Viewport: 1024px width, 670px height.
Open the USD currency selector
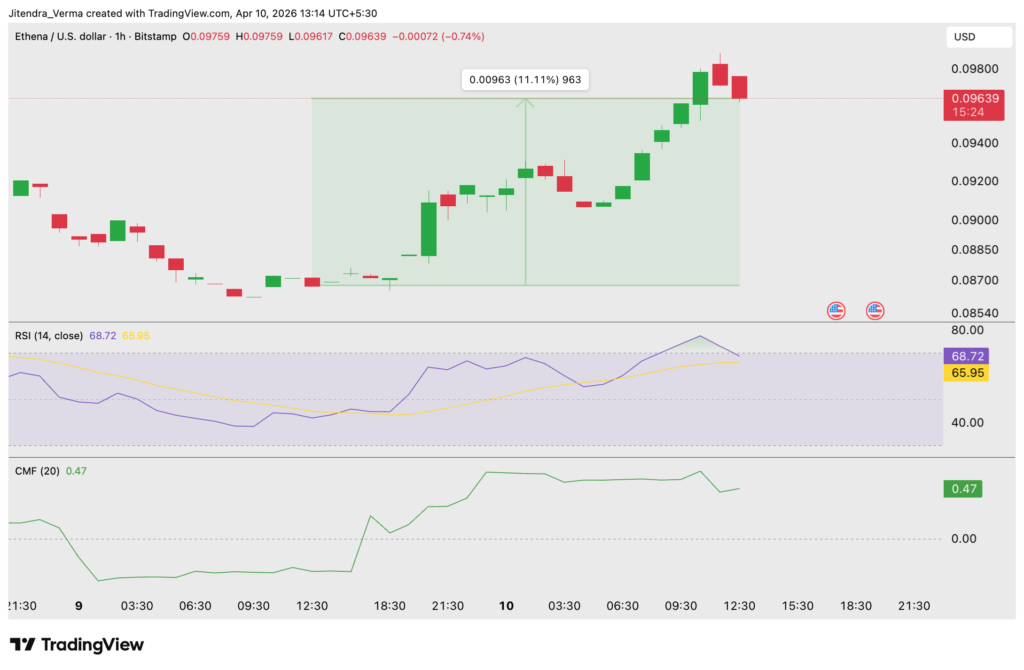(x=979, y=36)
